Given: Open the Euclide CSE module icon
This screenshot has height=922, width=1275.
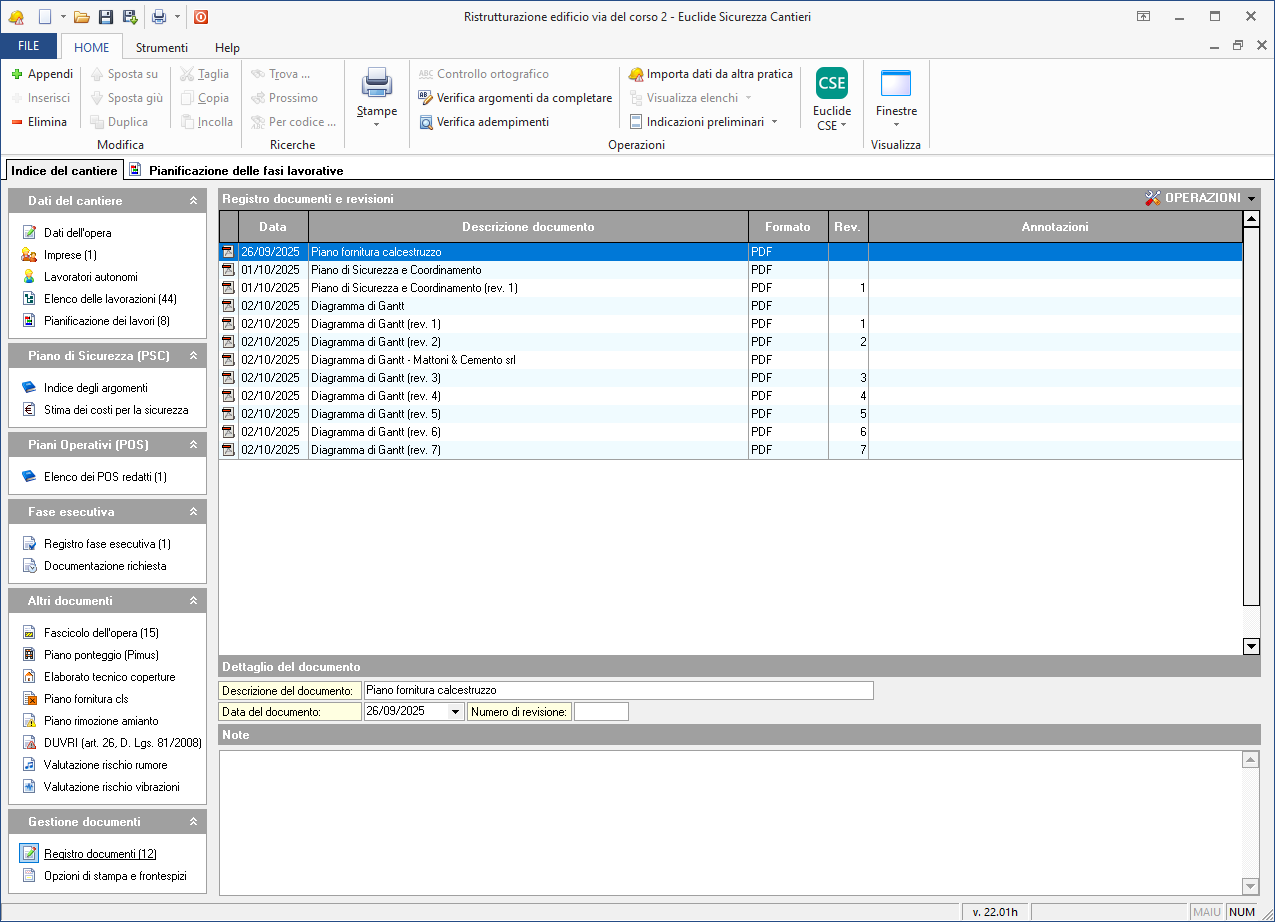Looking at the screenshot, I should click(831, 84).
